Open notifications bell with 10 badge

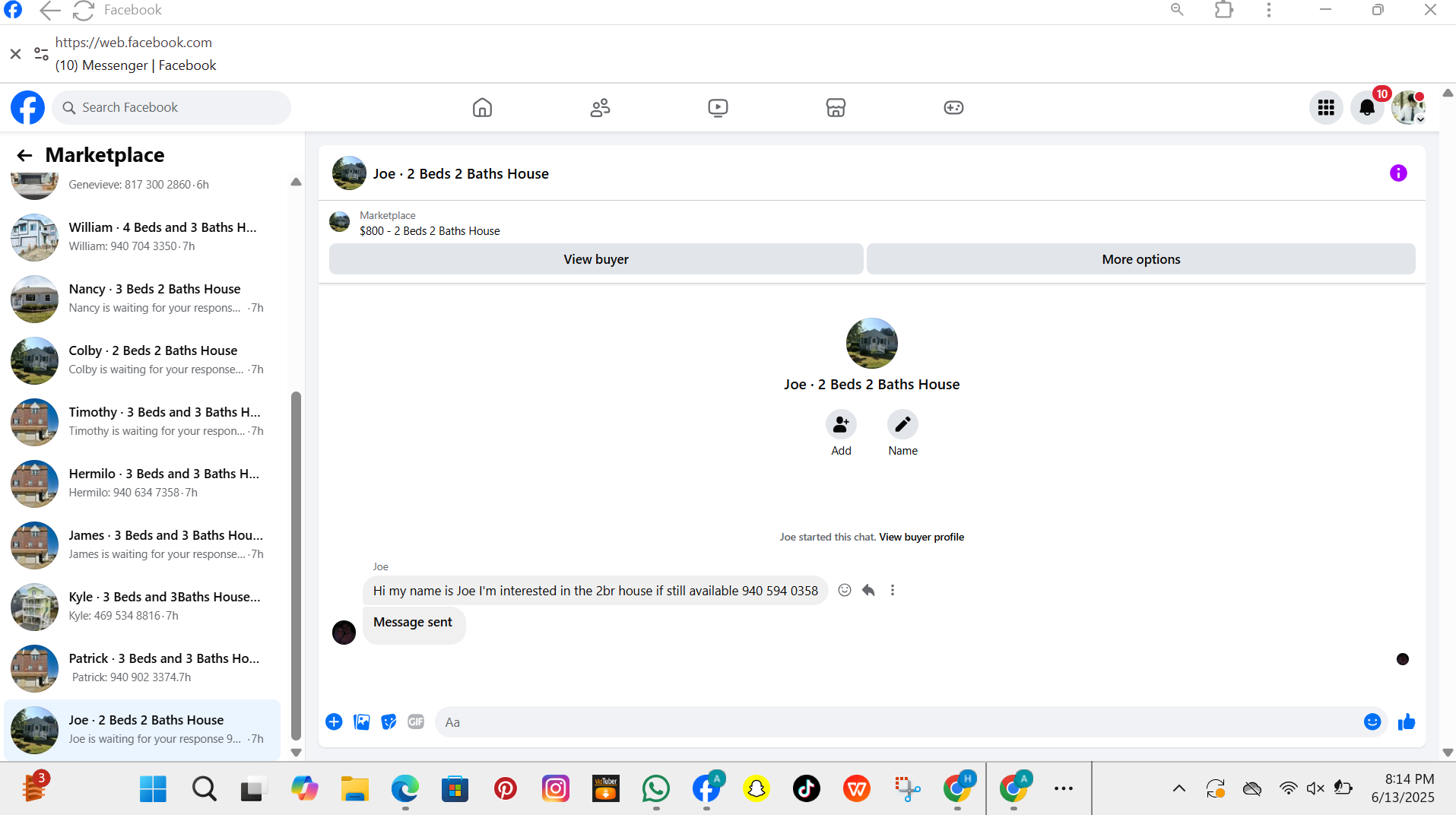pyautogui.click(x=1367, y=107)
